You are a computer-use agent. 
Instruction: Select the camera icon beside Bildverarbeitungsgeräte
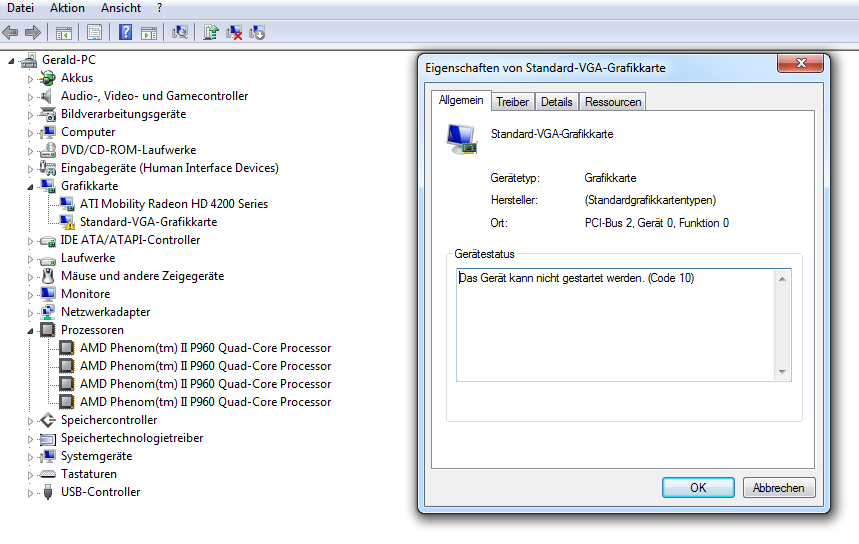pyautogui.click(x=48, y=114)
